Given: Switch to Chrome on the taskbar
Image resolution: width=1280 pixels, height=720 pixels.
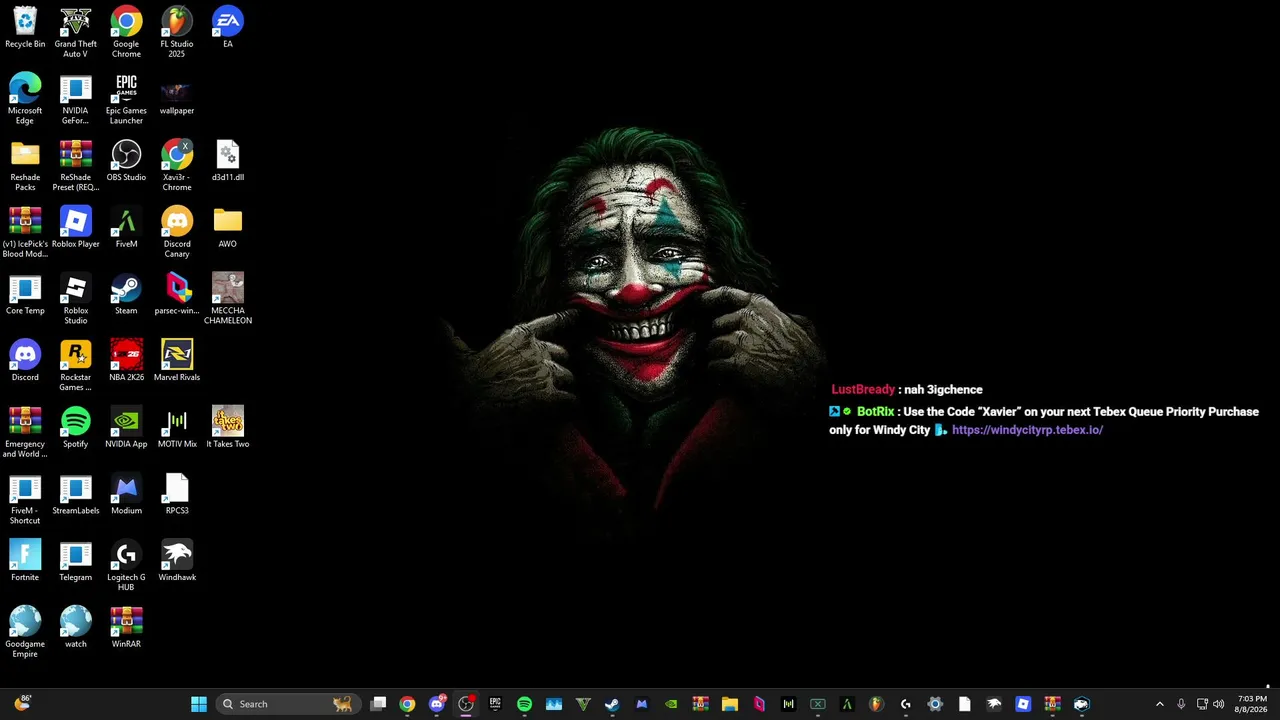Looking at the screenshot, I should (x=407, y=704).
